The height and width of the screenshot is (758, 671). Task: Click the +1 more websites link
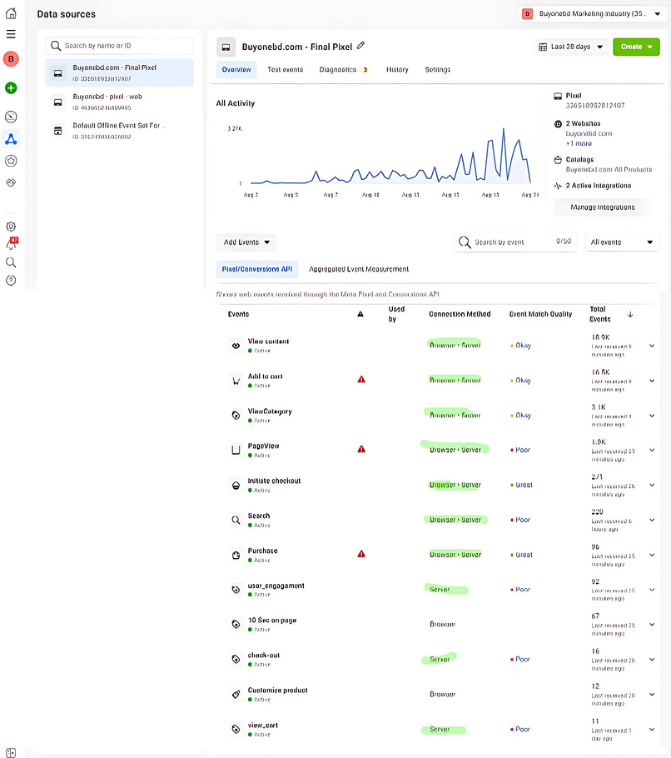pyautogui.click(x=579, y=144)
